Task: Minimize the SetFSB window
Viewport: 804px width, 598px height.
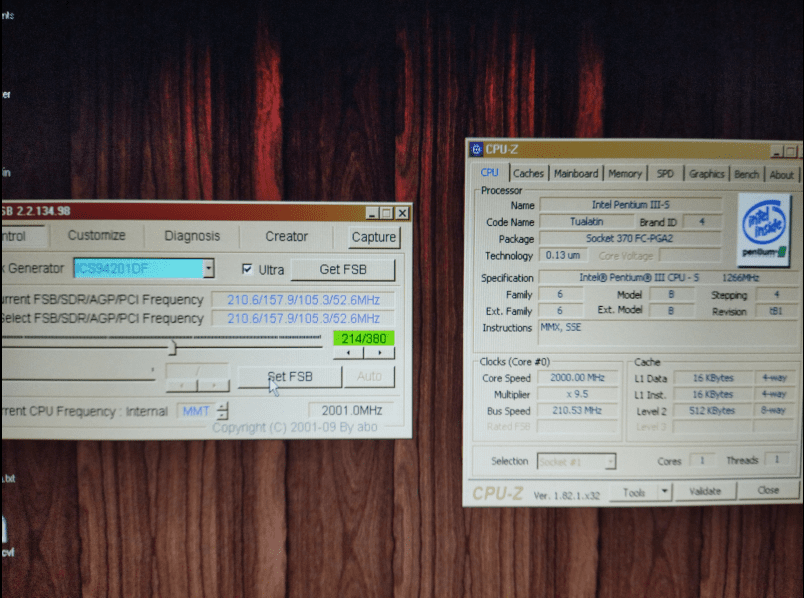Action: click(x=372, y=213)
